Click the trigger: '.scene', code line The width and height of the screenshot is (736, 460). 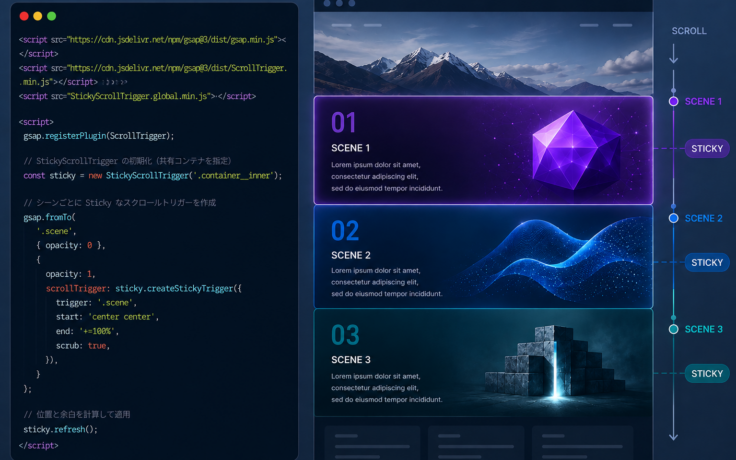[96, 303]
